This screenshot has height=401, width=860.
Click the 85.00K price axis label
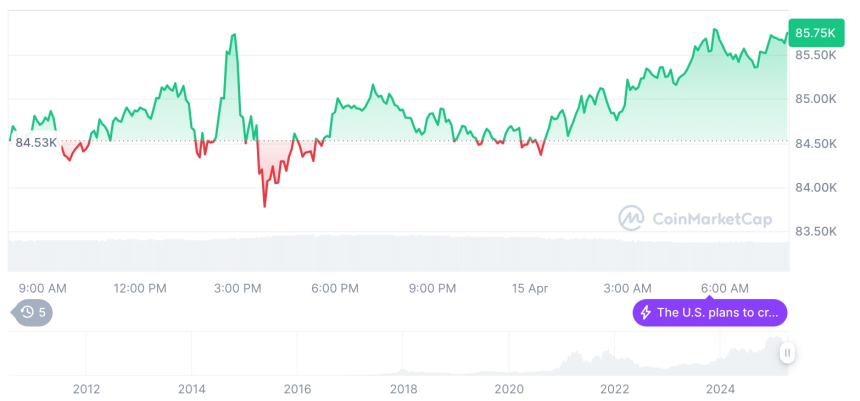pyautogui.click(x=816, y=99)
